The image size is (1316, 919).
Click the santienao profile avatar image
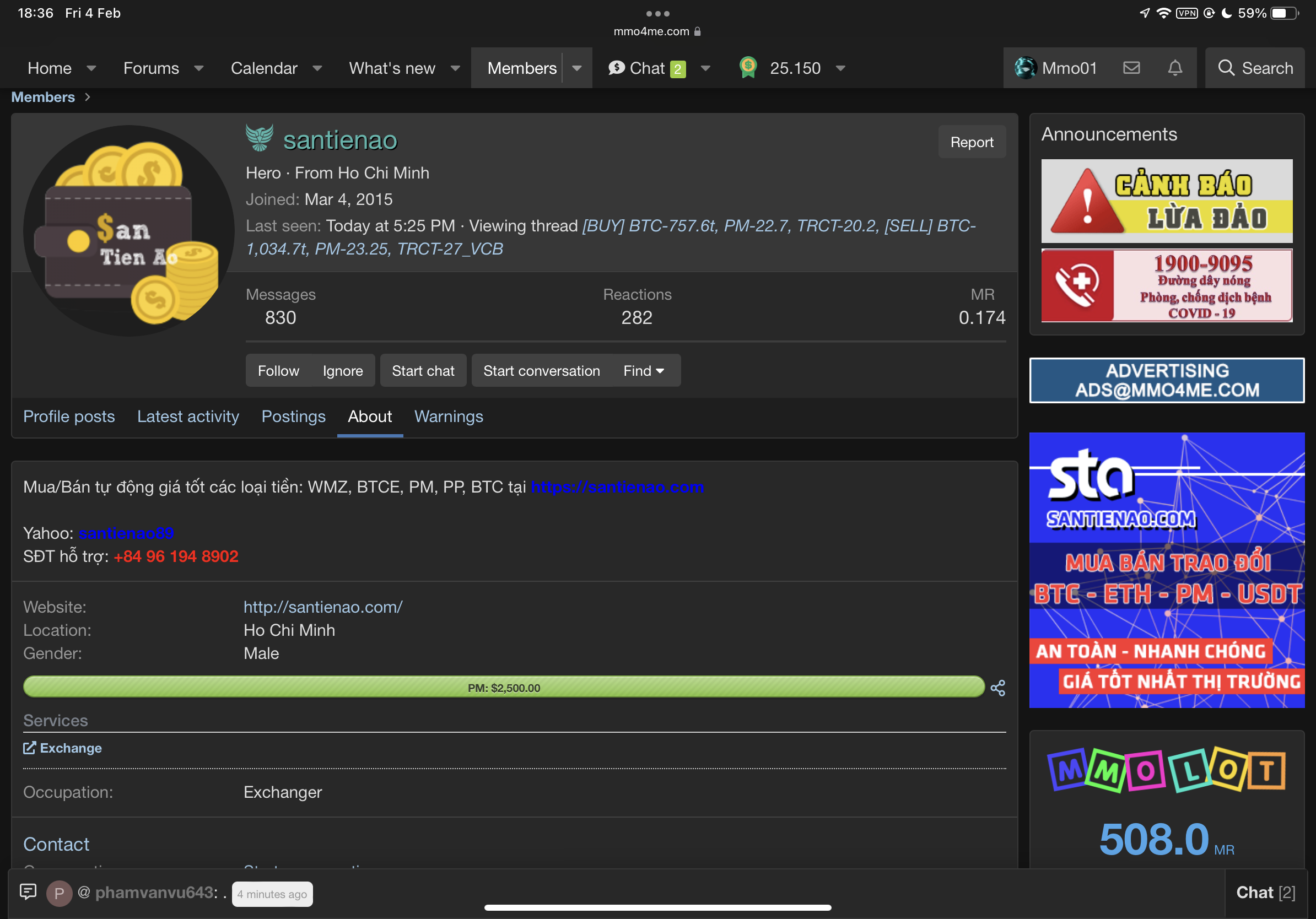click(x=128, y=231)
